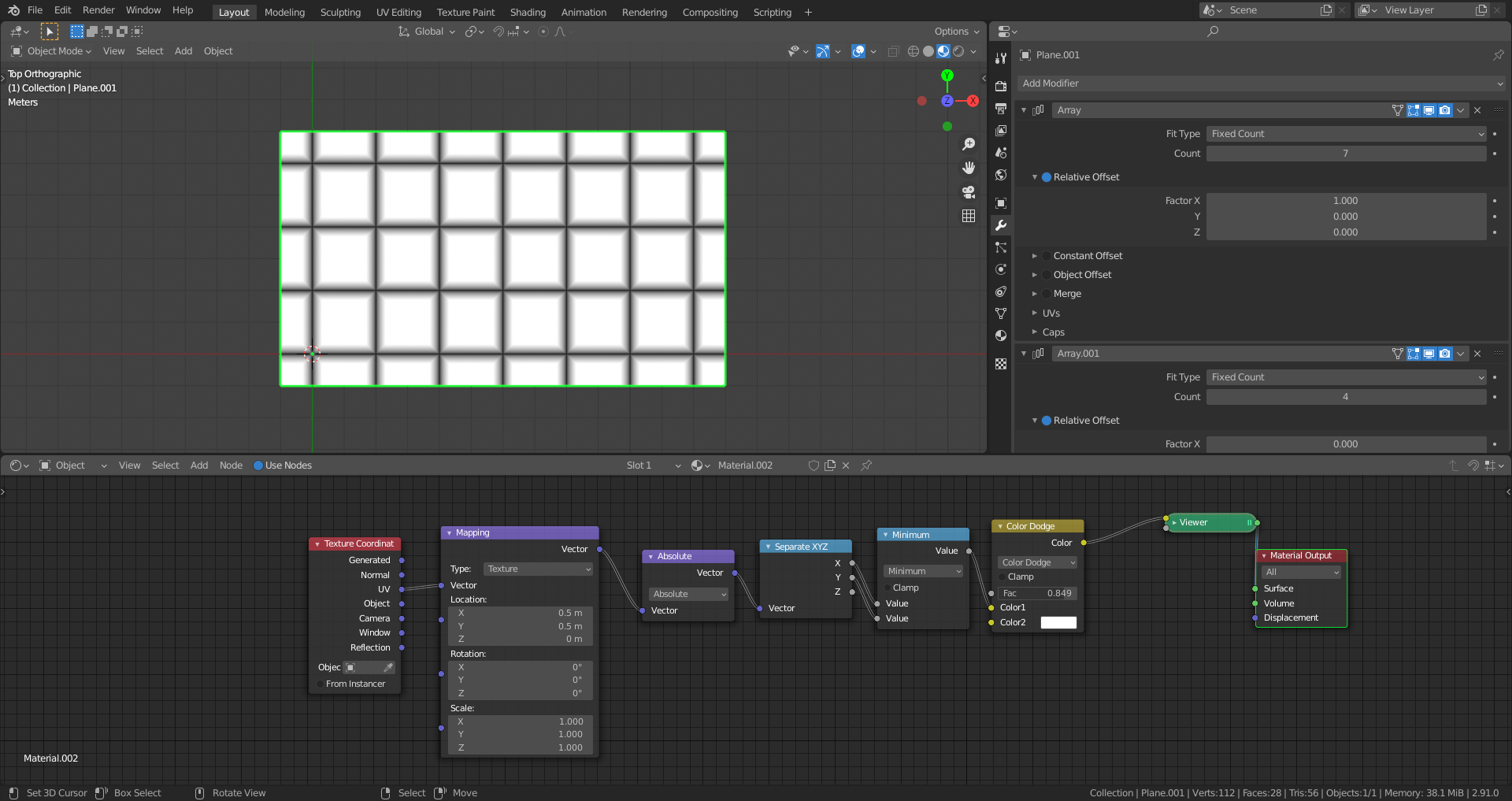Toggle Array modifier viewport display
The image size is (1512, 801).
point(1429,110)
